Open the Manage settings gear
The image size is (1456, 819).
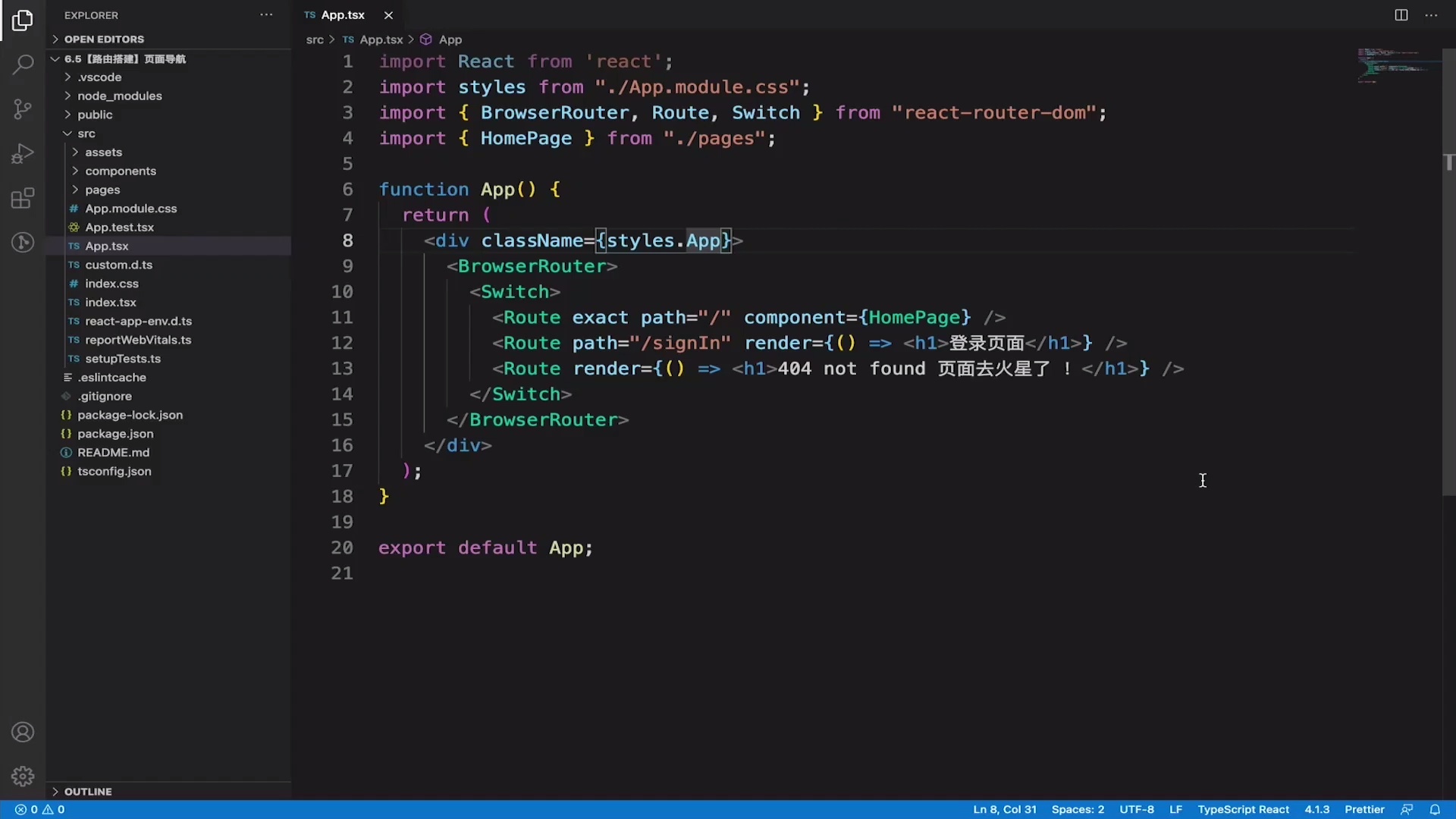23,777
